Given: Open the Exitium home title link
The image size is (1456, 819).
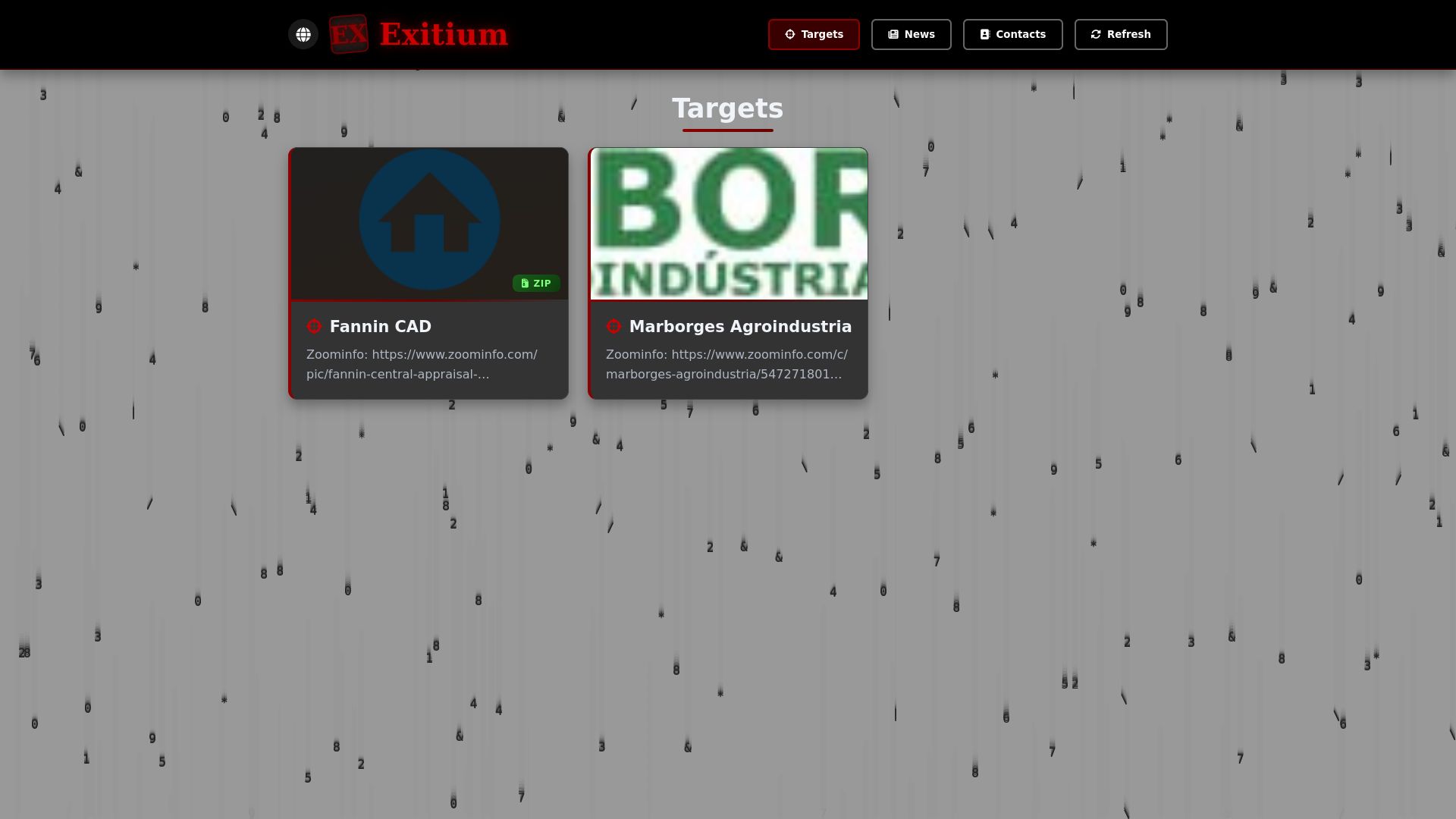Looking at the screenshot, I should [x=444, y=34].
